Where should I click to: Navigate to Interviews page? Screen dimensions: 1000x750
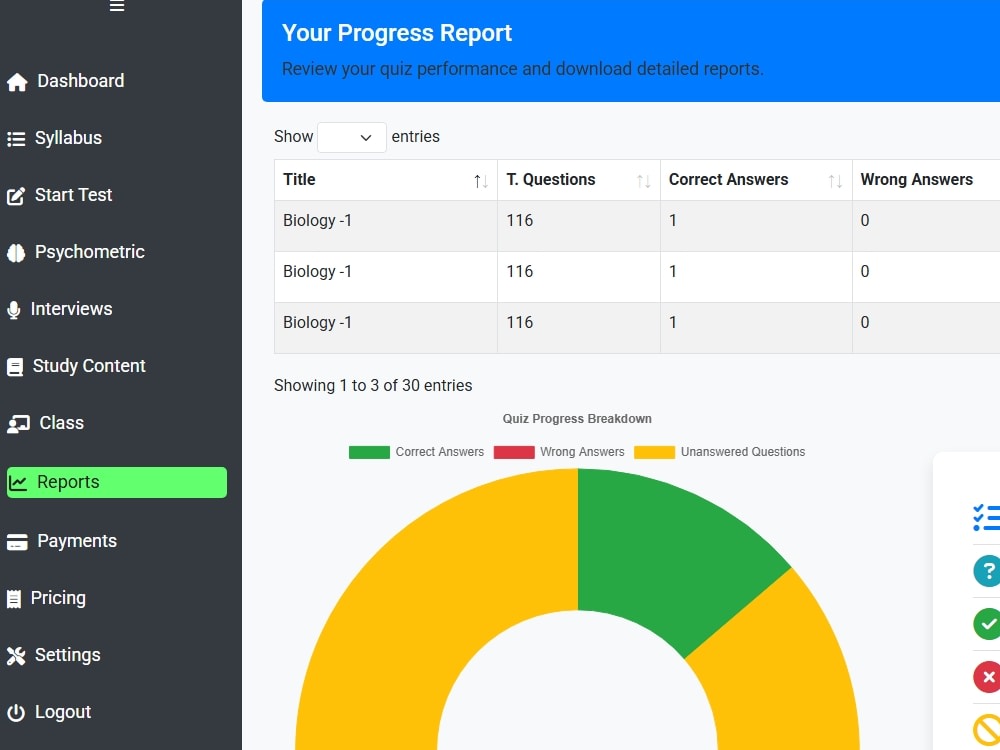(x=71, y=309)
